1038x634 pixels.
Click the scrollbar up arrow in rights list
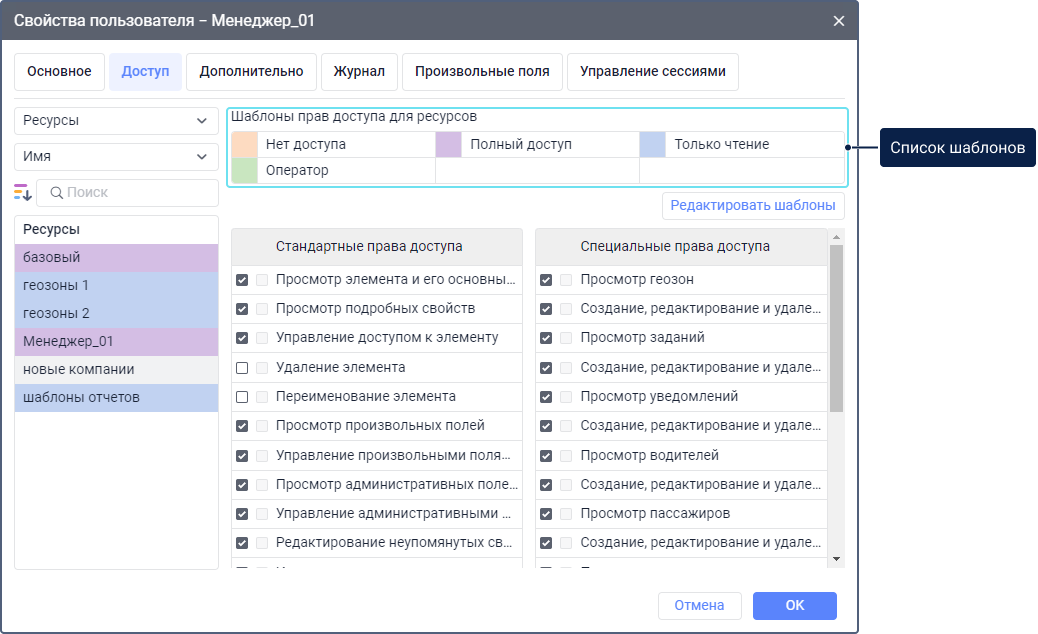(x=837, y=236)
